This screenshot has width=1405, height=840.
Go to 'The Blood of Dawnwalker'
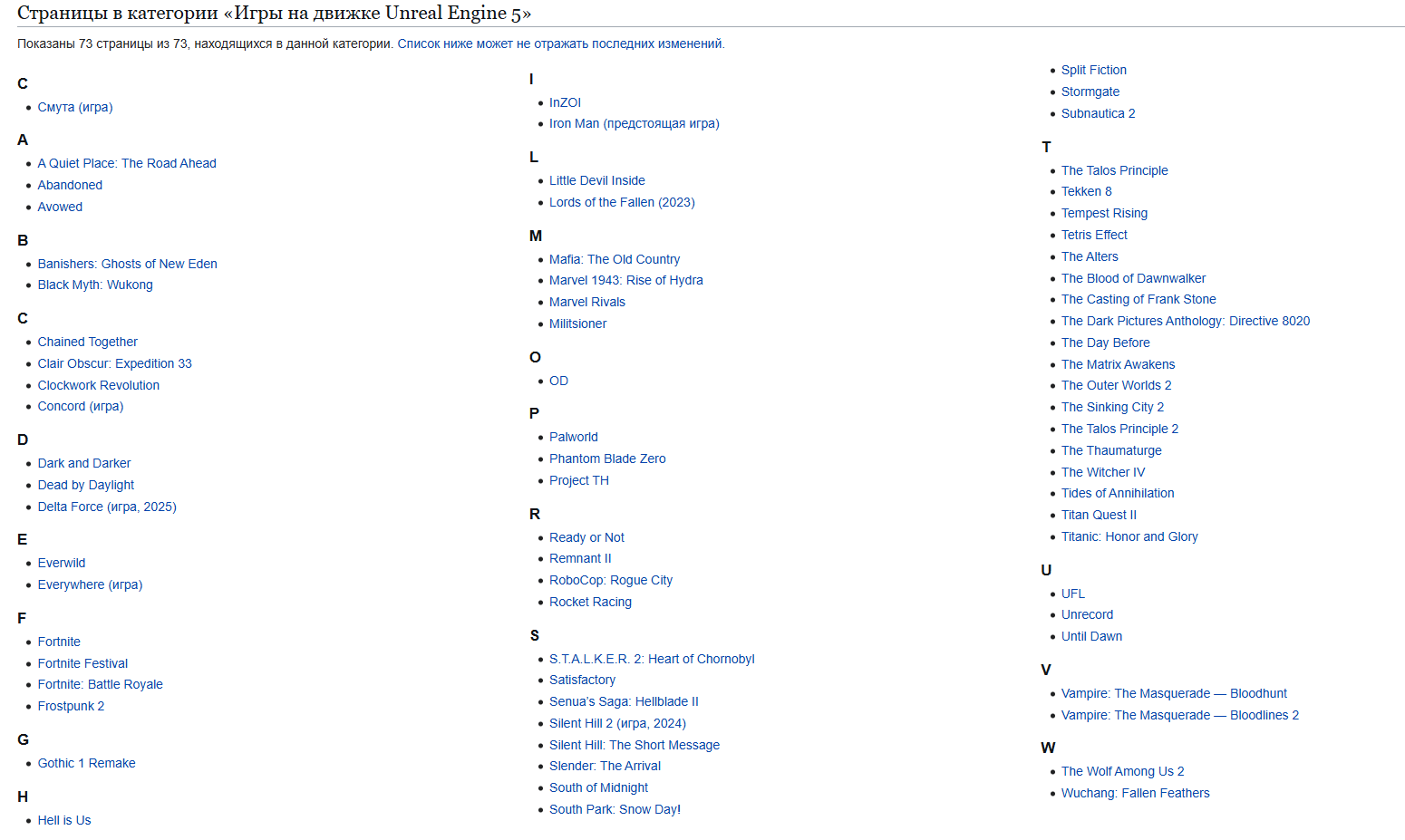[1133, 278]
